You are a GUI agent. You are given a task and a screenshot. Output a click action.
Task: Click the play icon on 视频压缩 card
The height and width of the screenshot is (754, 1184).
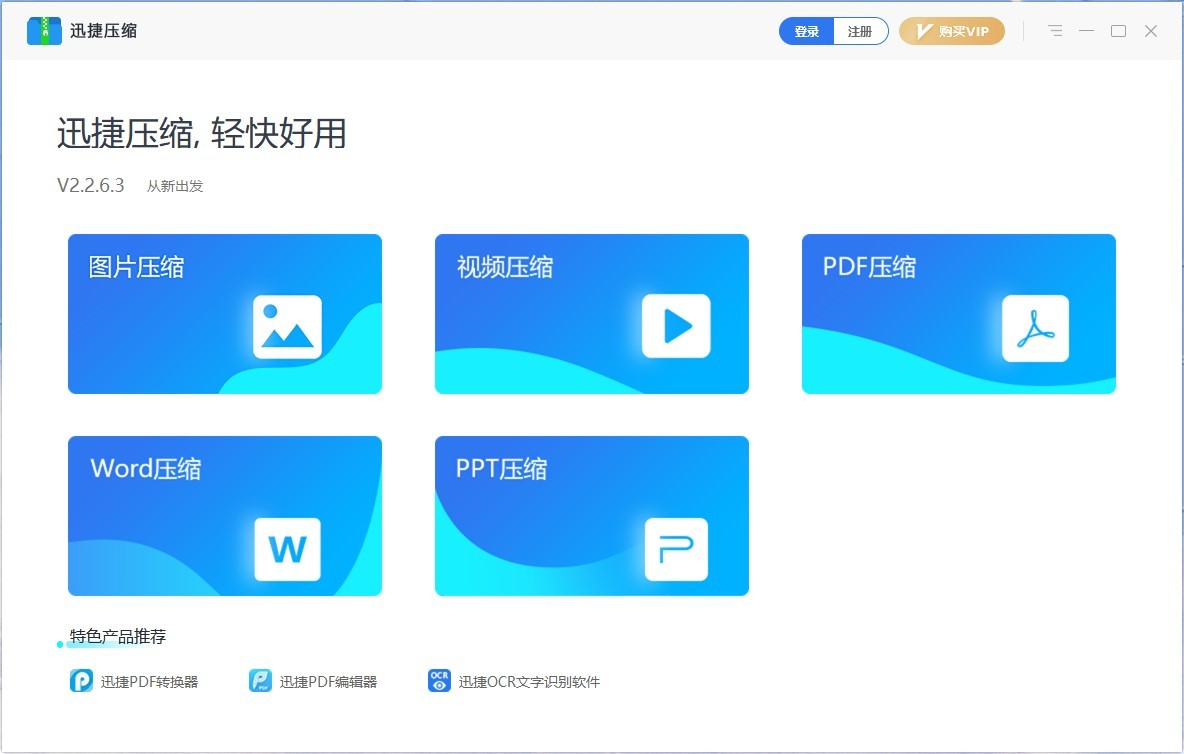pos(676,325)
